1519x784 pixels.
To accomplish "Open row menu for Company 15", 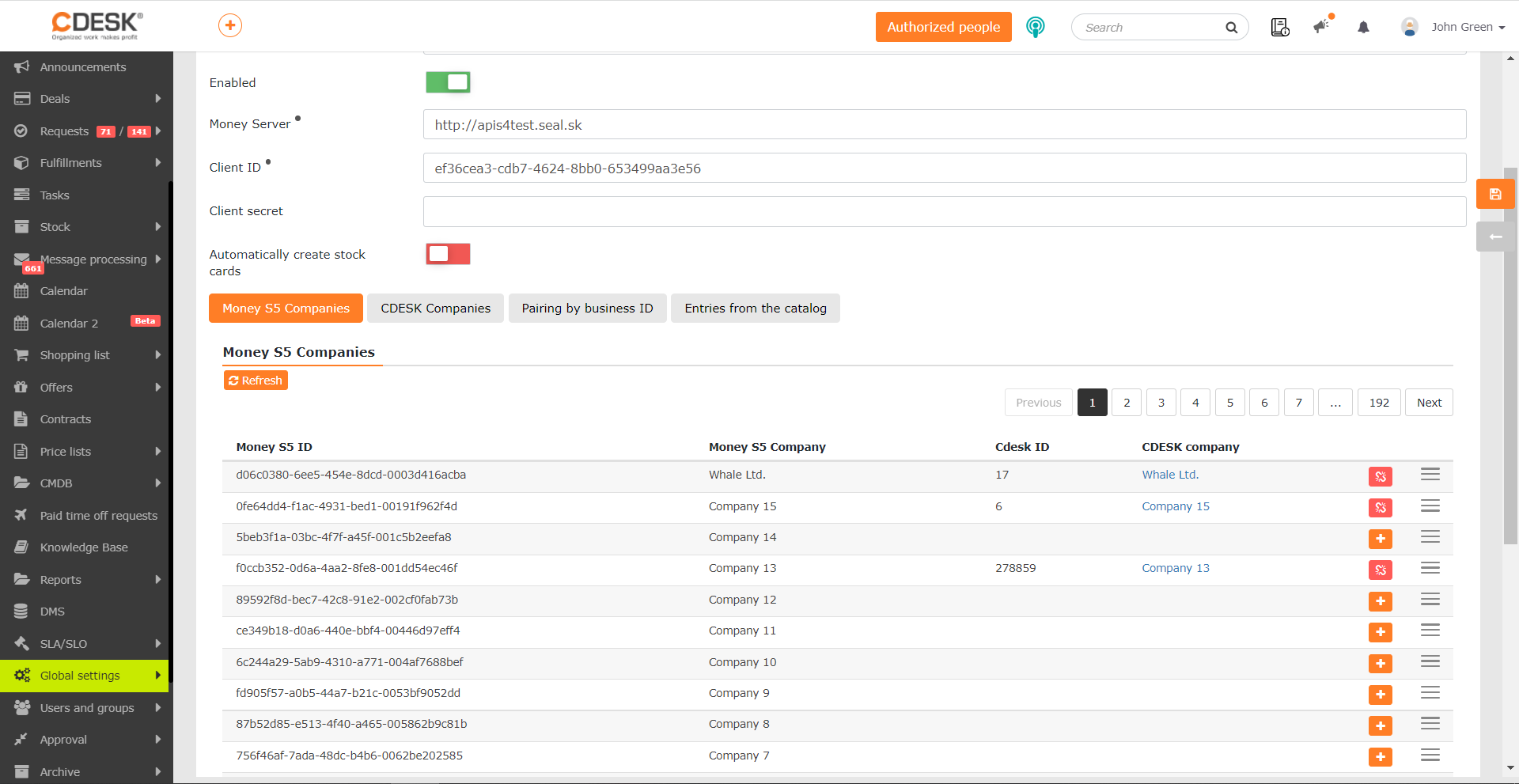I will pyautogui.click(x=1430, y=506).
